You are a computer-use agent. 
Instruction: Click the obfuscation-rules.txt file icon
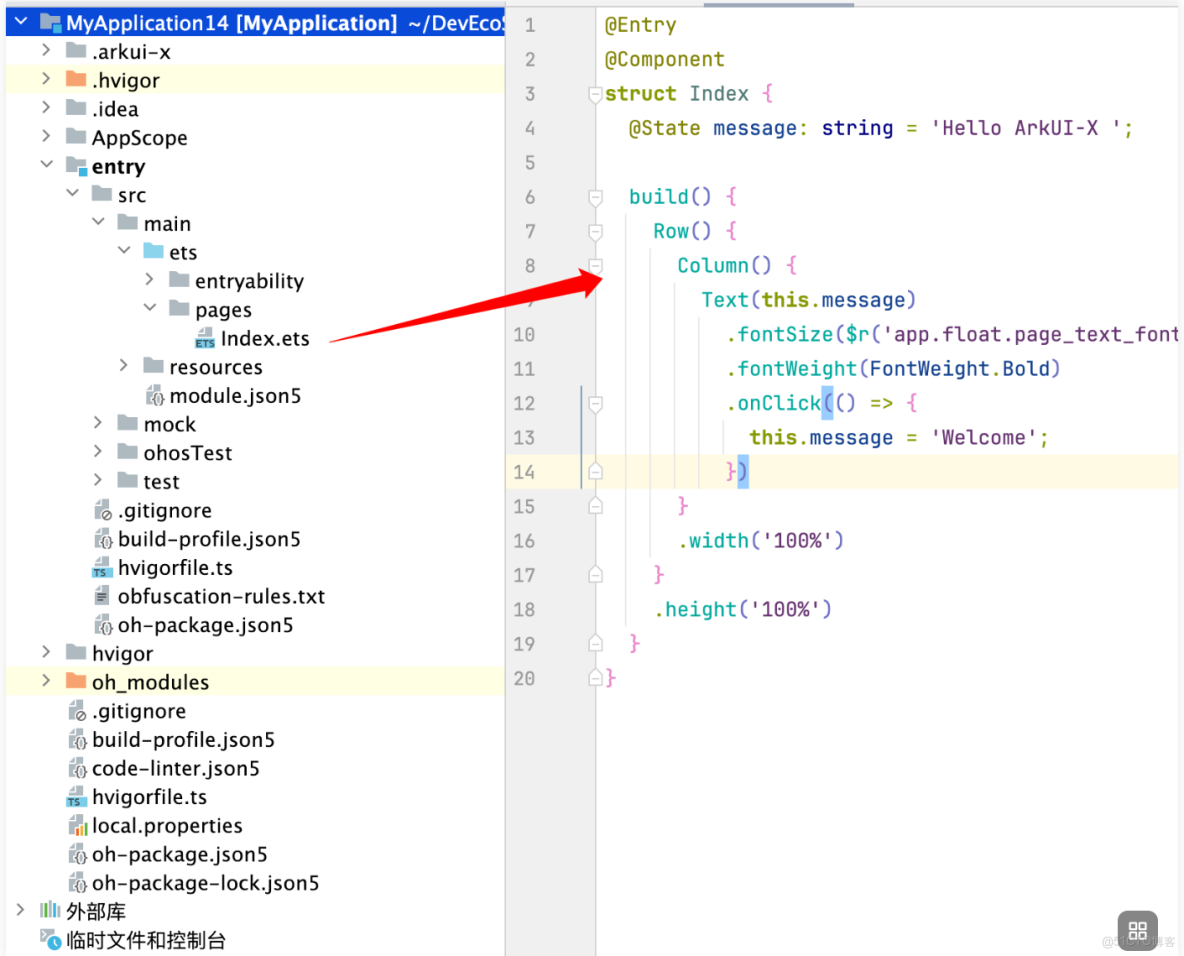pos(103,596)
